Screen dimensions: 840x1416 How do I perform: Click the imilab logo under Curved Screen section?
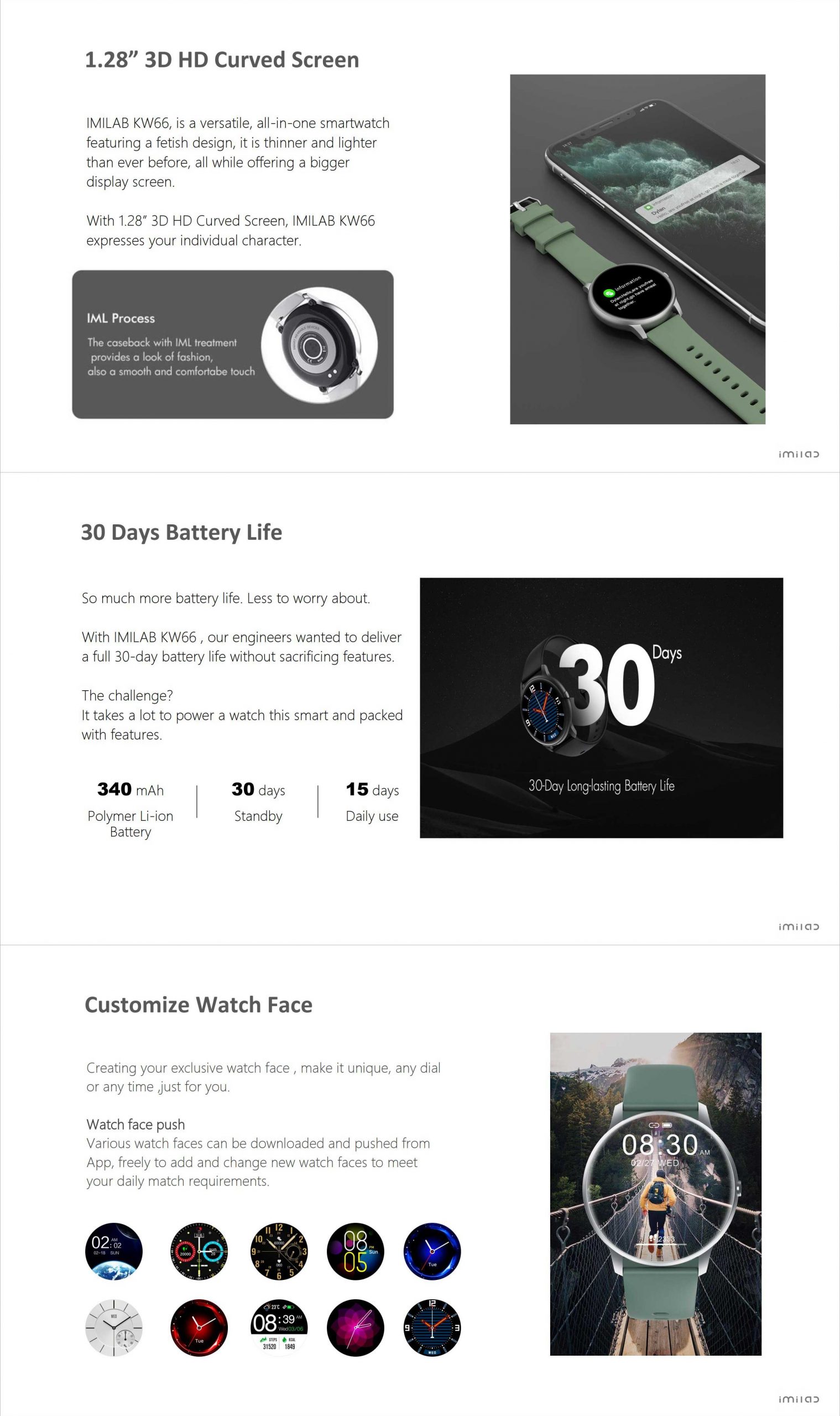pyautogui.click(x=799, y=454)
